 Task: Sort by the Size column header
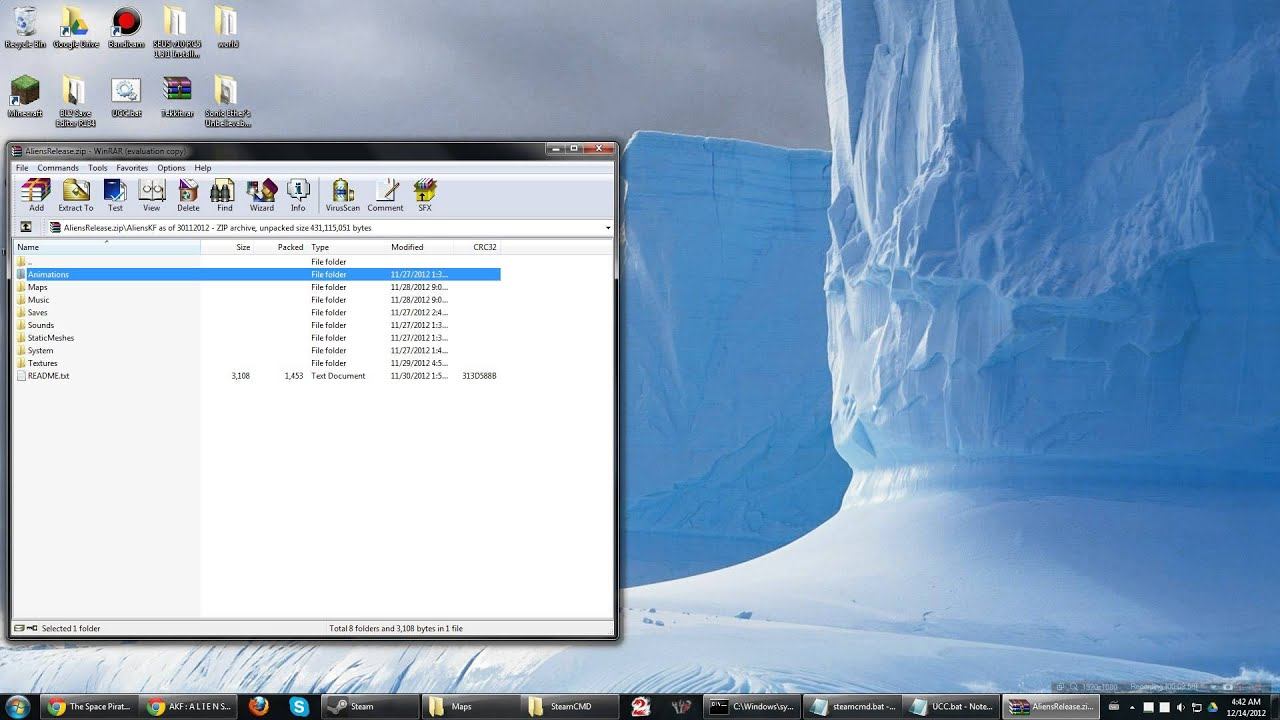click(x=227, y=247)
